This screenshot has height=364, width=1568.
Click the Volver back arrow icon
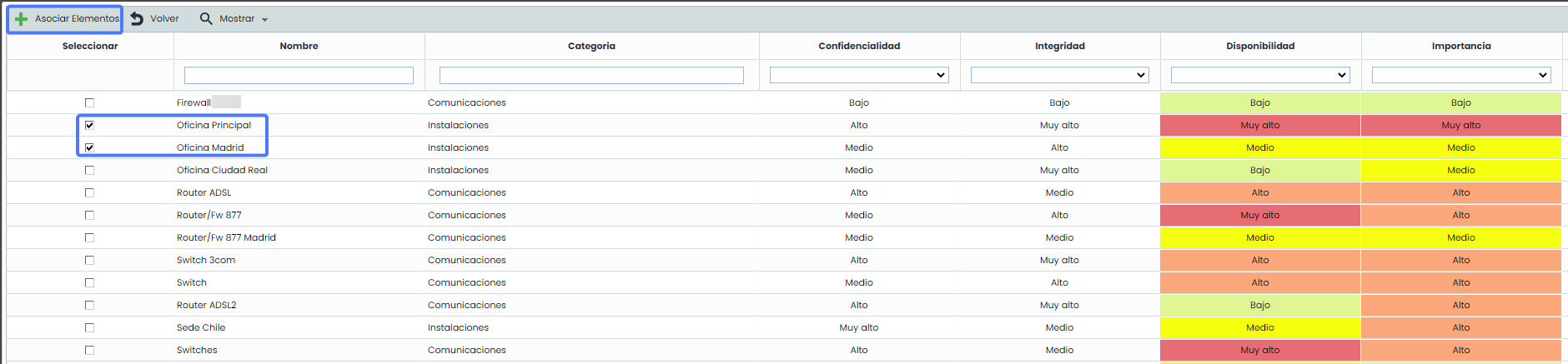tap(138, 18)
